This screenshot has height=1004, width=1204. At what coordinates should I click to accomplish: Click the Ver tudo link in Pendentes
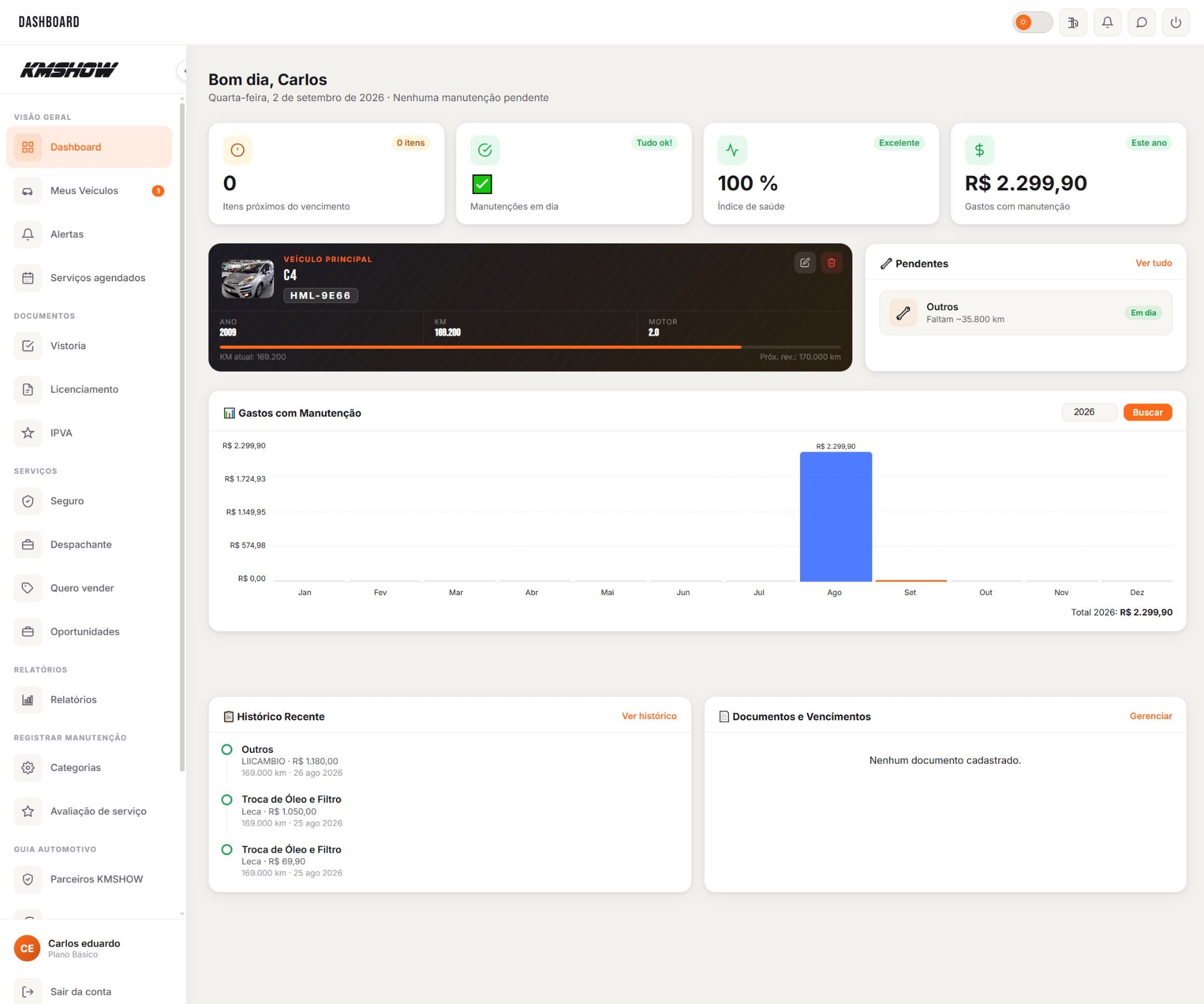(1153, 263)
